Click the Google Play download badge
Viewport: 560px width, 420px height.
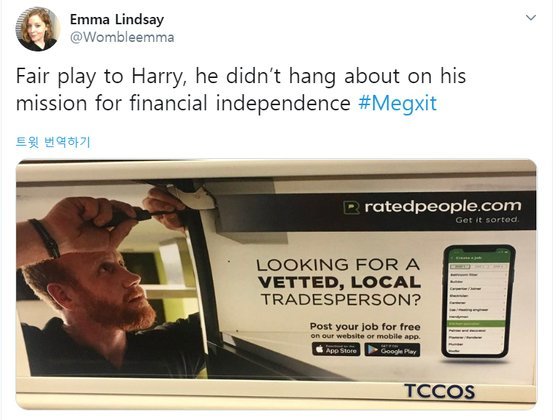click(x=392, y=350)
